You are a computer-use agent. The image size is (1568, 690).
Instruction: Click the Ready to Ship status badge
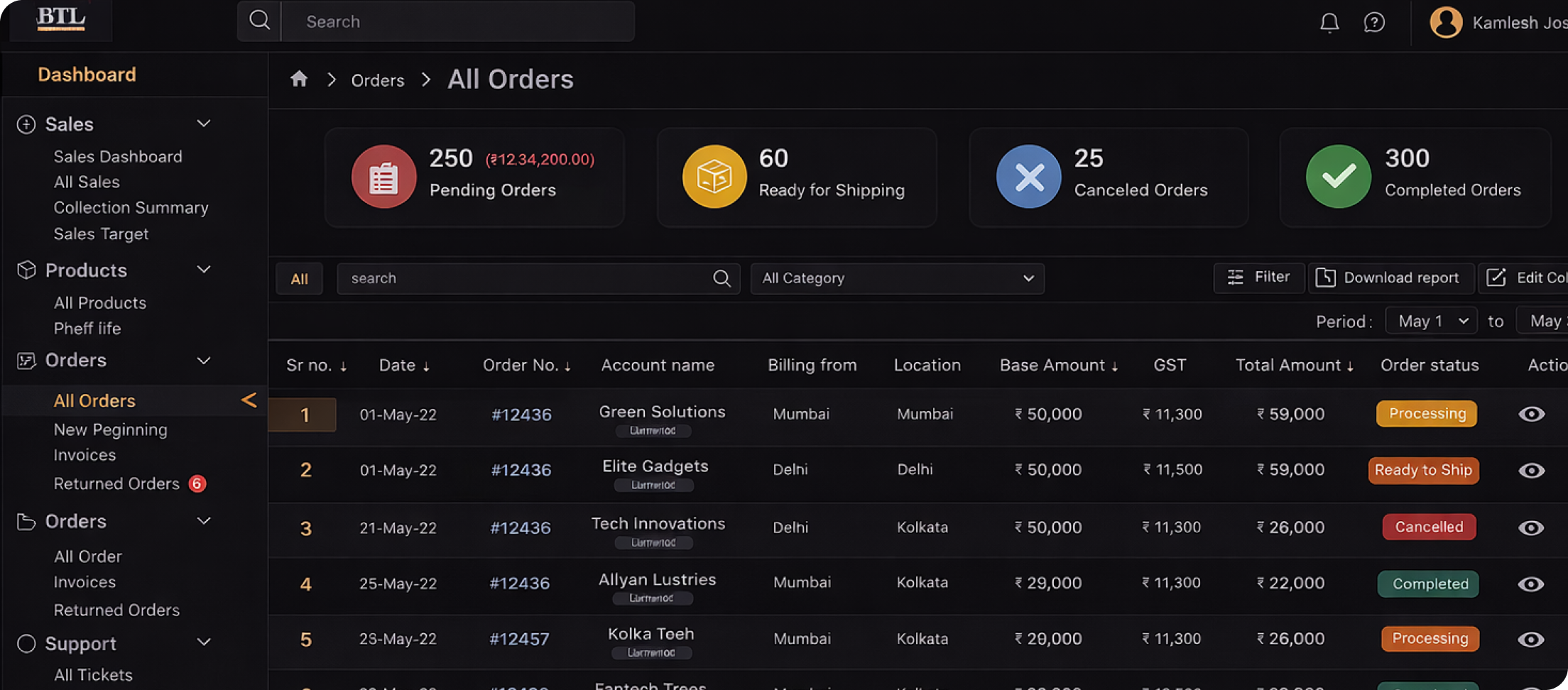(1423, 470)
